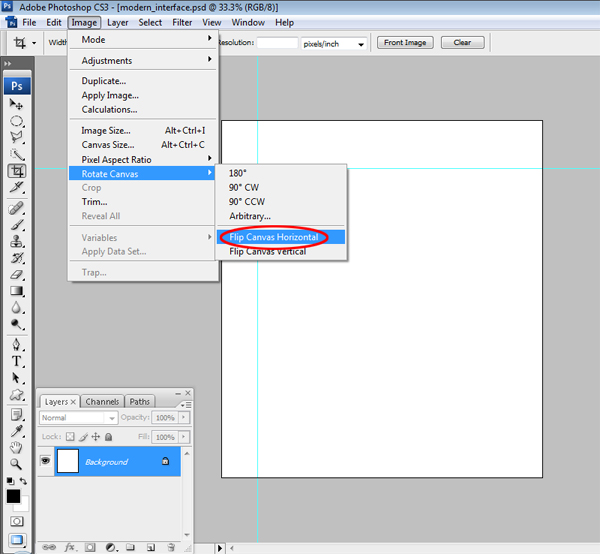Open the Filter menu
Viewport: 600px width, 554px height.
[x=182, y=23]
